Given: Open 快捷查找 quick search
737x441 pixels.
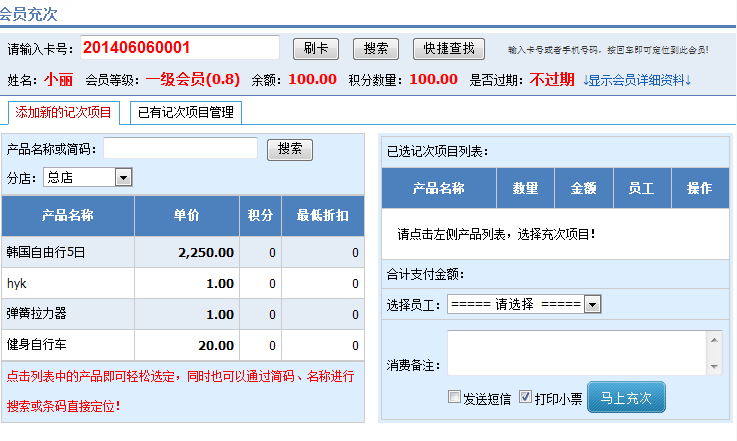Looking at the screenshot, I should click(448, 49).
